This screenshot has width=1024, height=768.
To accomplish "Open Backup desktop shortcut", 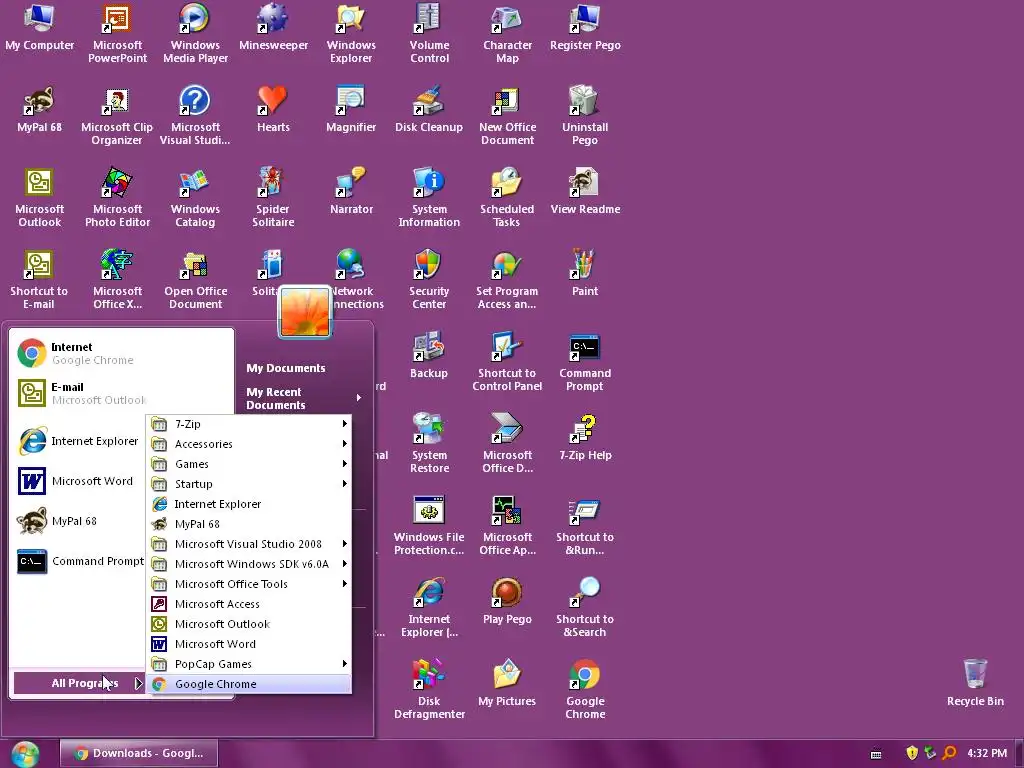I will click(x=429, y=355).
